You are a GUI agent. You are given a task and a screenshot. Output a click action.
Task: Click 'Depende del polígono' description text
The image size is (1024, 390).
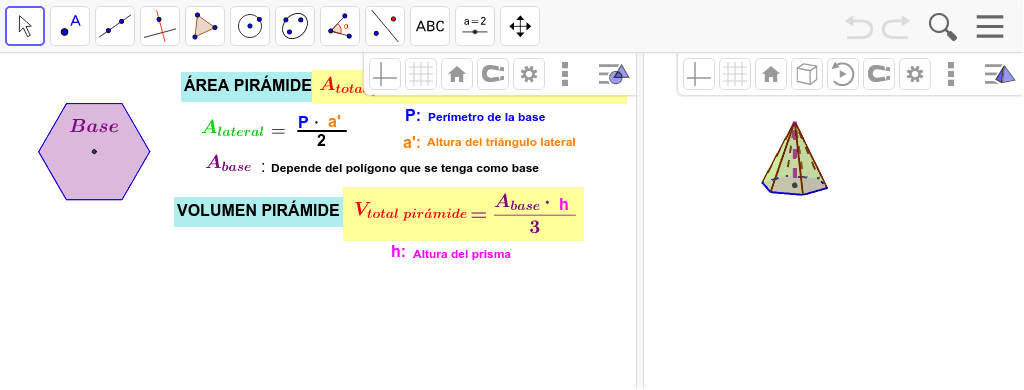[405, 168]
